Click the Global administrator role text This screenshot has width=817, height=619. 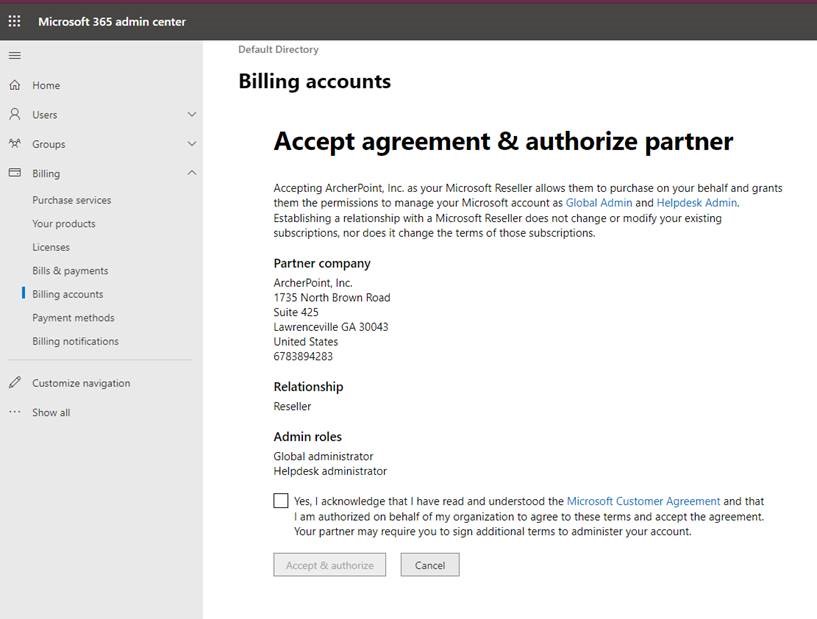323,456
